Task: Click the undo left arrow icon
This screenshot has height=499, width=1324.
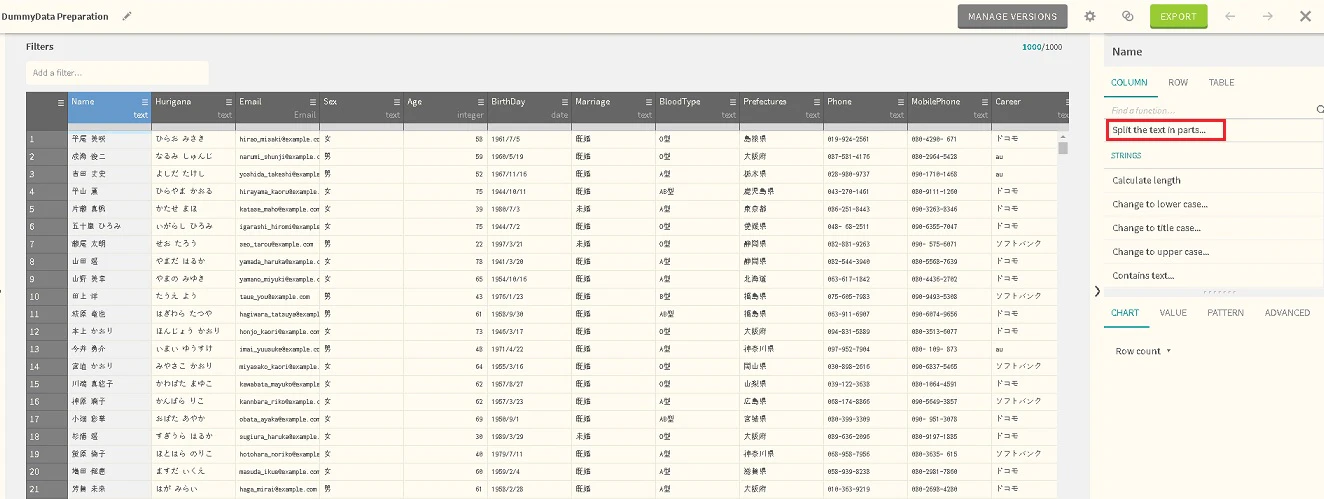Action: coord(1230,16)
